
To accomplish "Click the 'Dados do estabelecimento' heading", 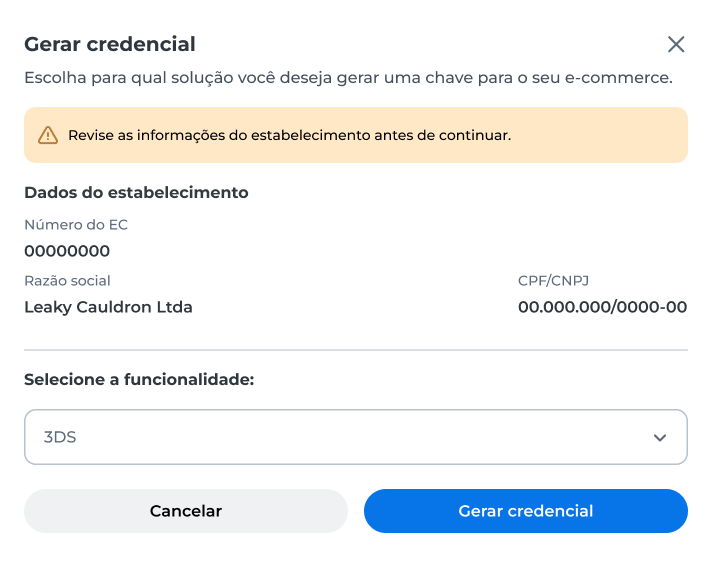I will click(136, 193).
